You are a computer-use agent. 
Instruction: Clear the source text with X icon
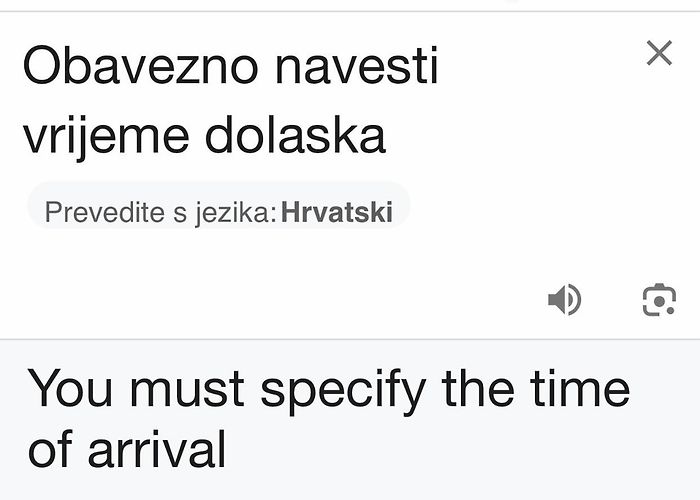click(x=659, y=53)
